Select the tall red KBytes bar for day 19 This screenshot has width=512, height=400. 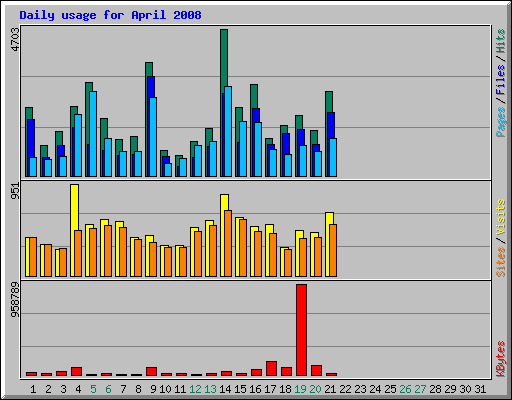[301, 330]
